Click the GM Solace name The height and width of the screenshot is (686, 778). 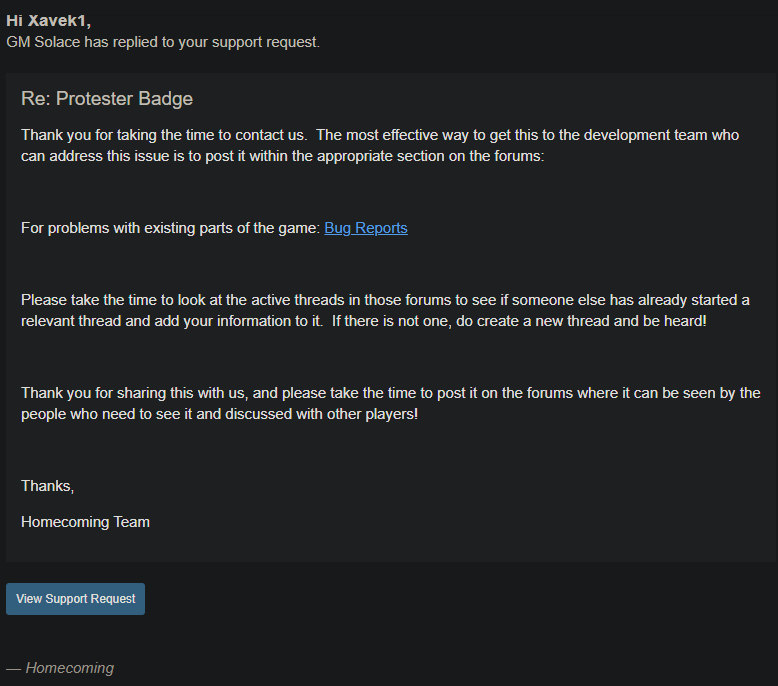click(x=43, y=42)
